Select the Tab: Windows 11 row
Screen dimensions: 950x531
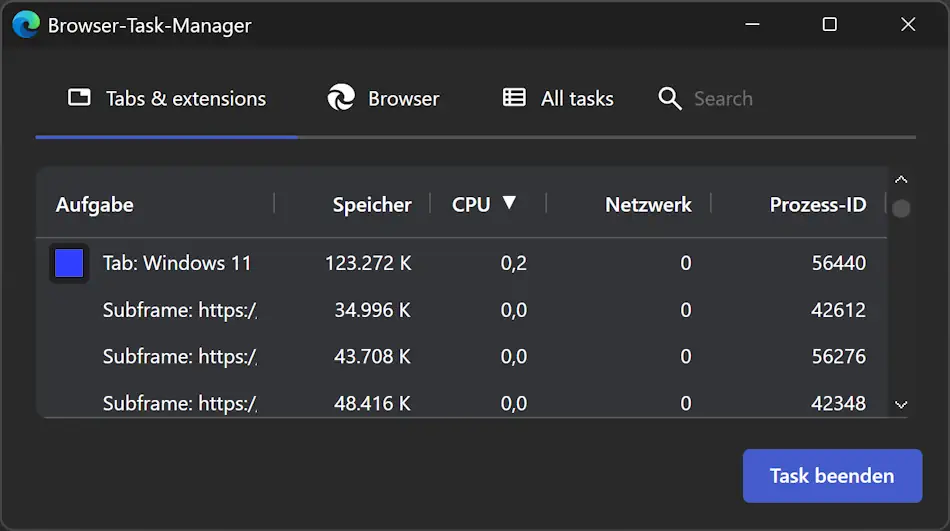point(462,263)
